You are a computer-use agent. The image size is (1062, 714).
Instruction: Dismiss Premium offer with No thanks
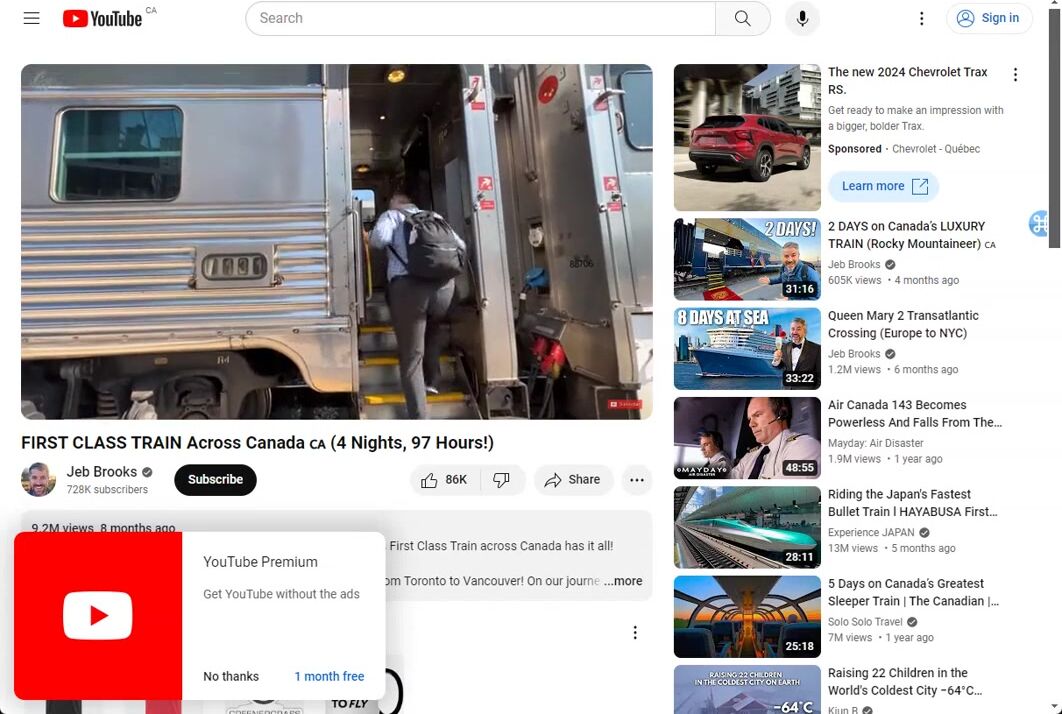231,676
